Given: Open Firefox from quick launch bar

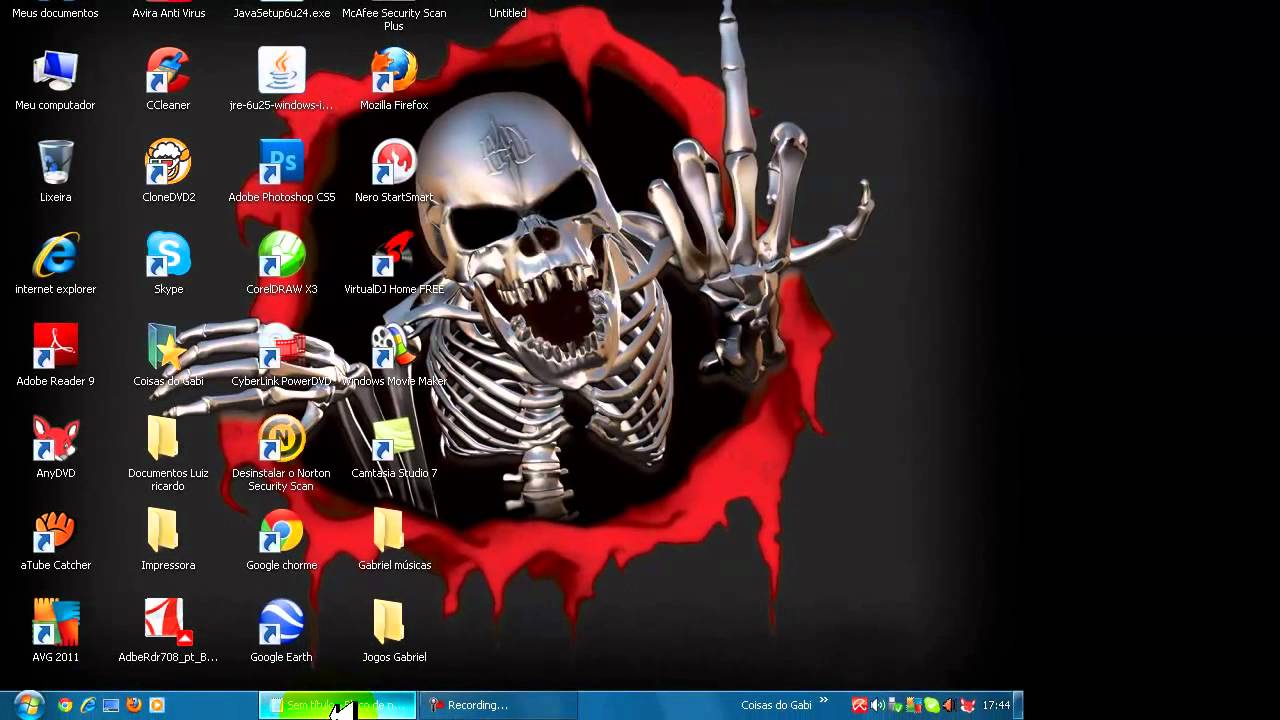Looking at the screenshot, I should pos(134,705).
